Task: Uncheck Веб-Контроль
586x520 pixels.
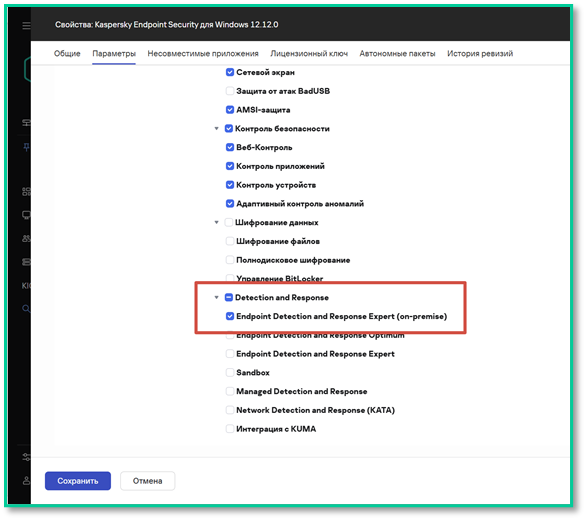Action: tap(230, 147)
